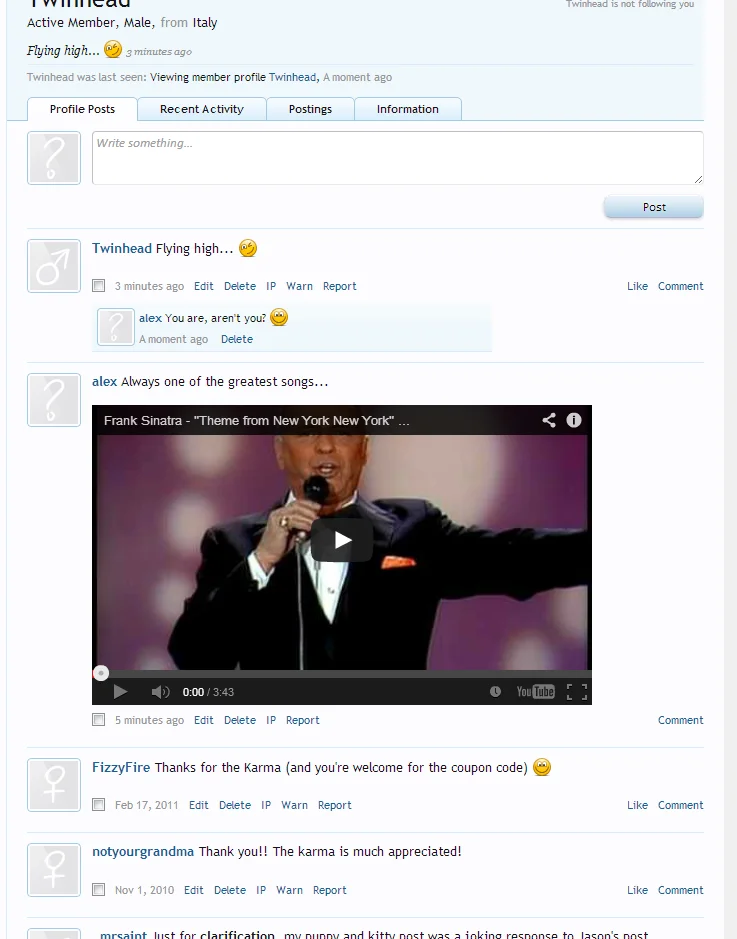737x939 pixels.
Task: Open the Recent Activity tab
Action: (202, 109)
